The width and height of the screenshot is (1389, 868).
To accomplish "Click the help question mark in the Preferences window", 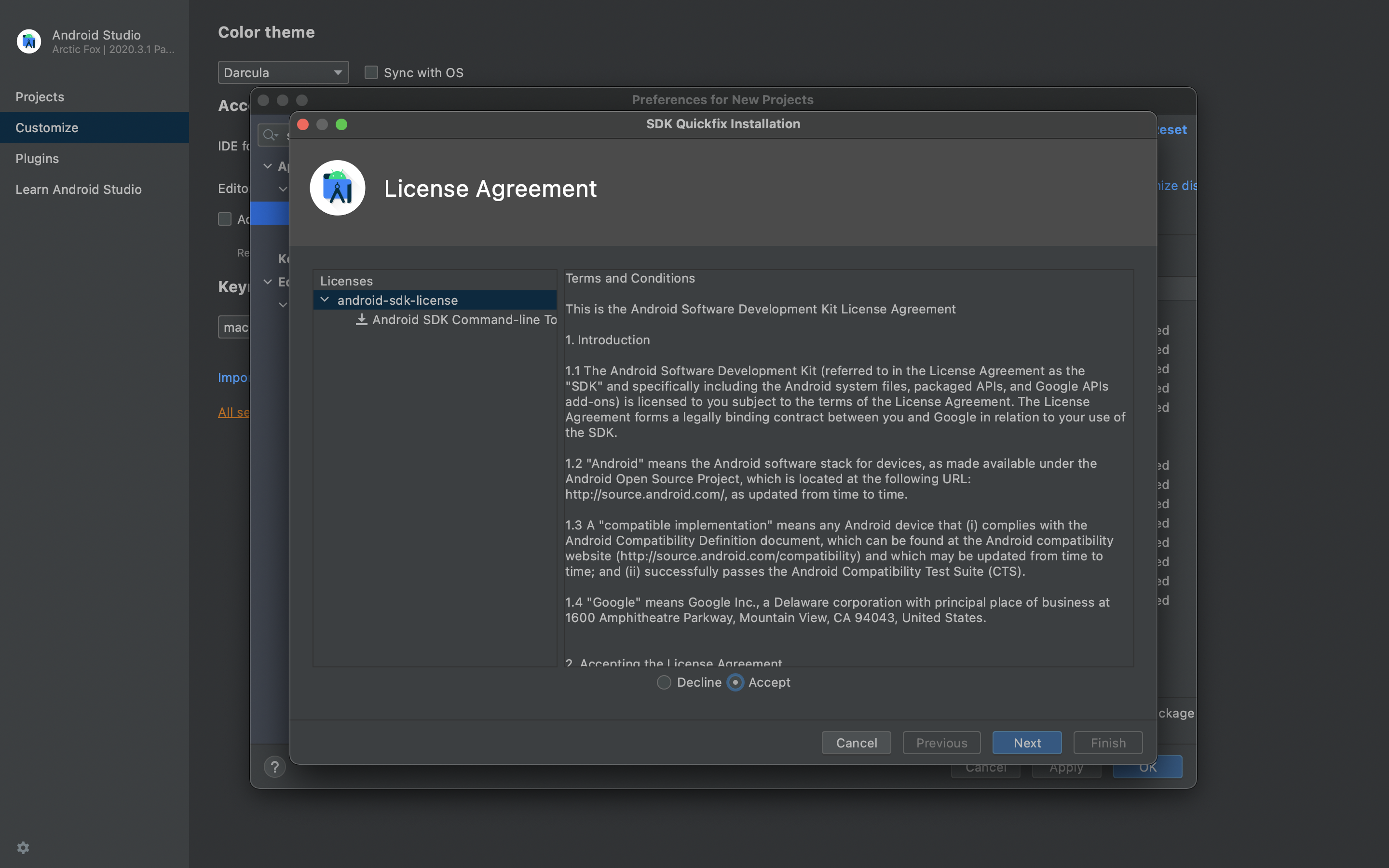I will point(274,766).
